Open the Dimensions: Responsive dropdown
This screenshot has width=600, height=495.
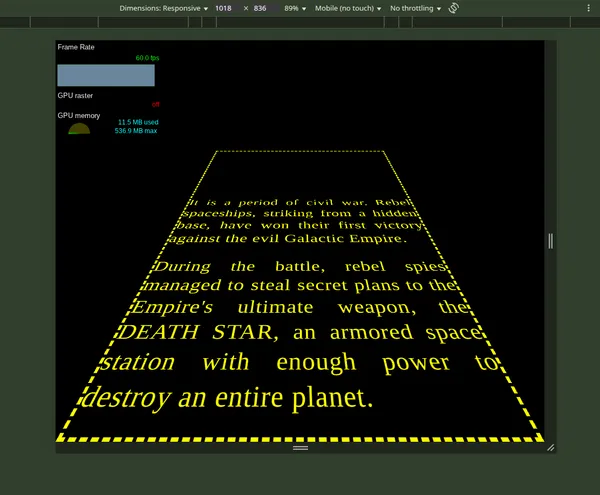163,8
